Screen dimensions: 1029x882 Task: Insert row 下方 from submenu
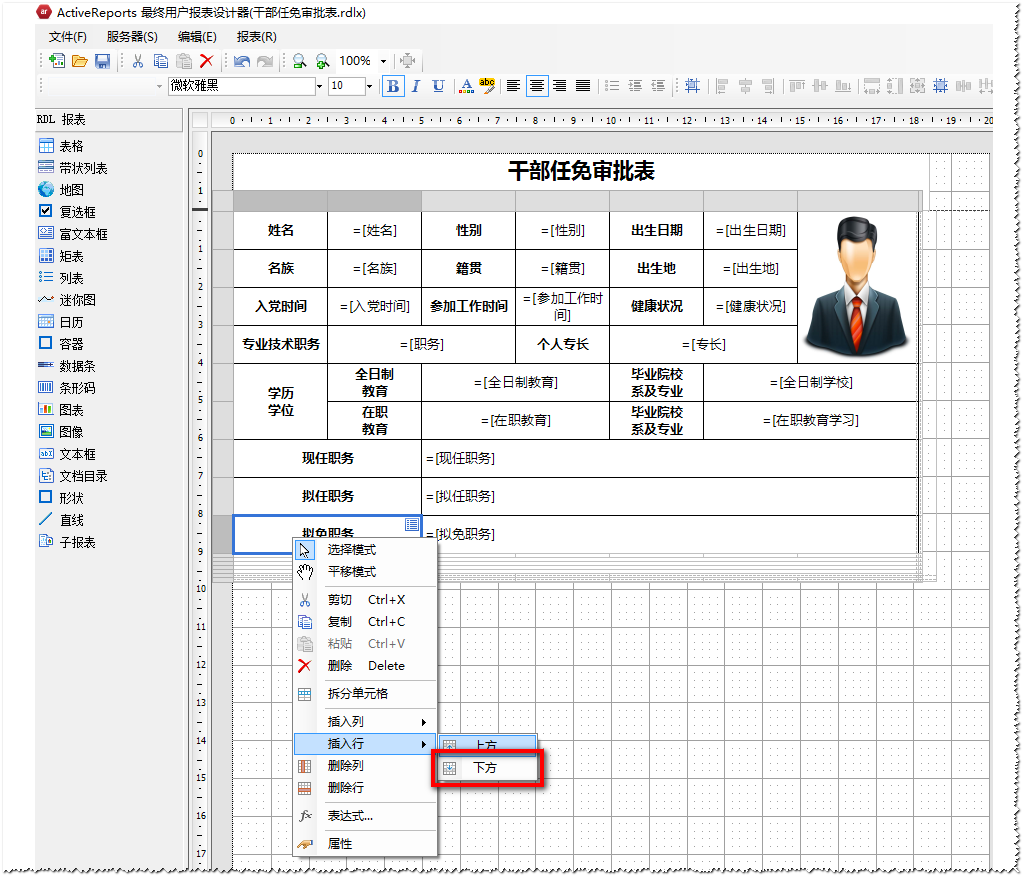488,768
